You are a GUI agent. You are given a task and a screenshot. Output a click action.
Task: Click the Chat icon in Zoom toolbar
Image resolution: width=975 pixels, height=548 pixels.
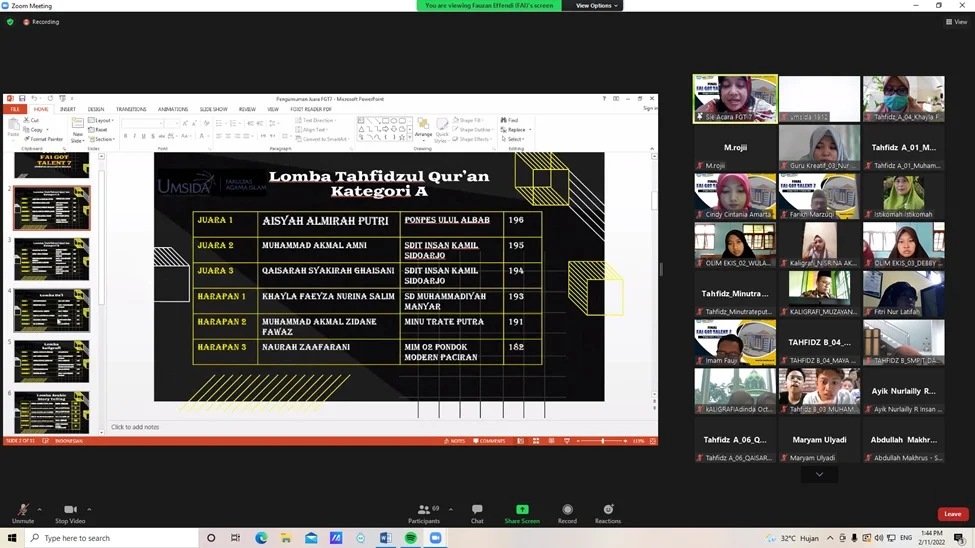coord(477,510)
